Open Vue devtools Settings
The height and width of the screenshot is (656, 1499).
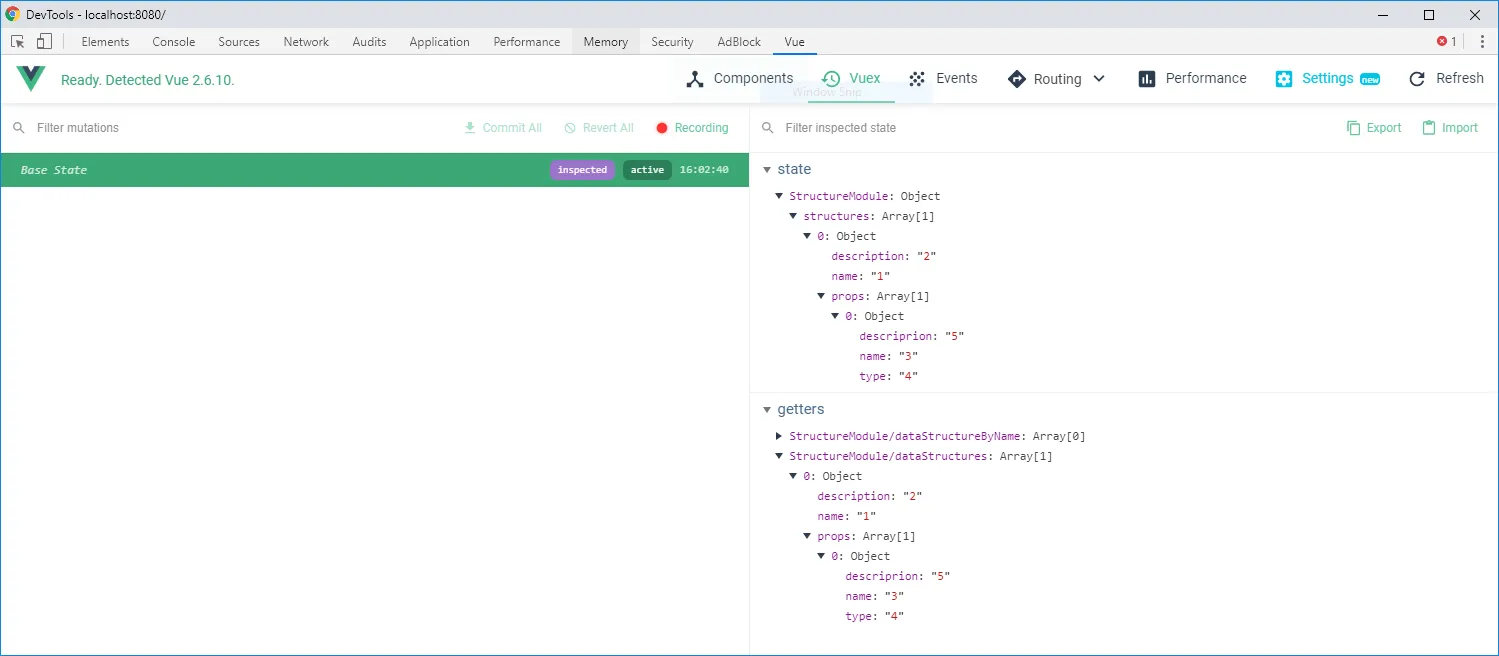[x=1328, y=79]
